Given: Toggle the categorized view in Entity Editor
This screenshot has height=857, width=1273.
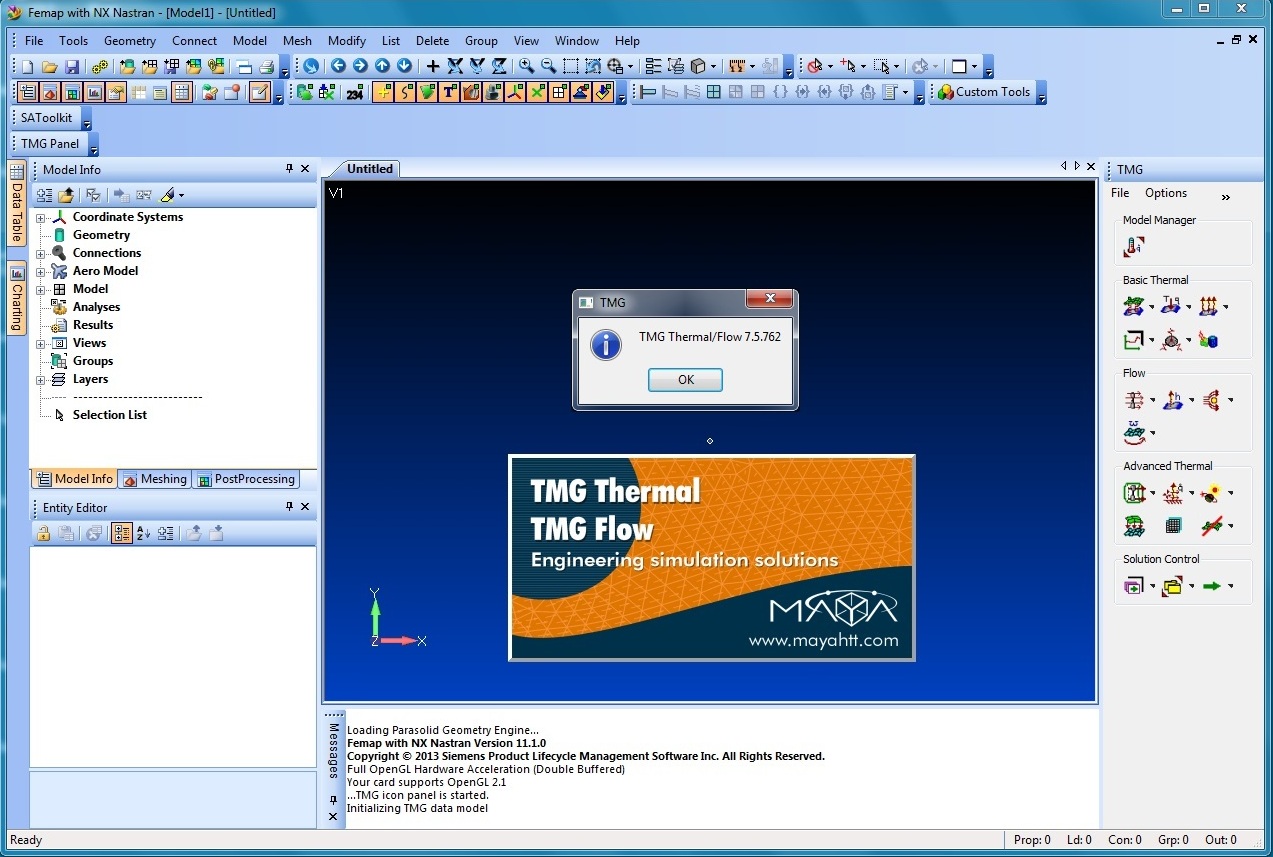Looking at the screenshot, I should [x=121, y=534].
